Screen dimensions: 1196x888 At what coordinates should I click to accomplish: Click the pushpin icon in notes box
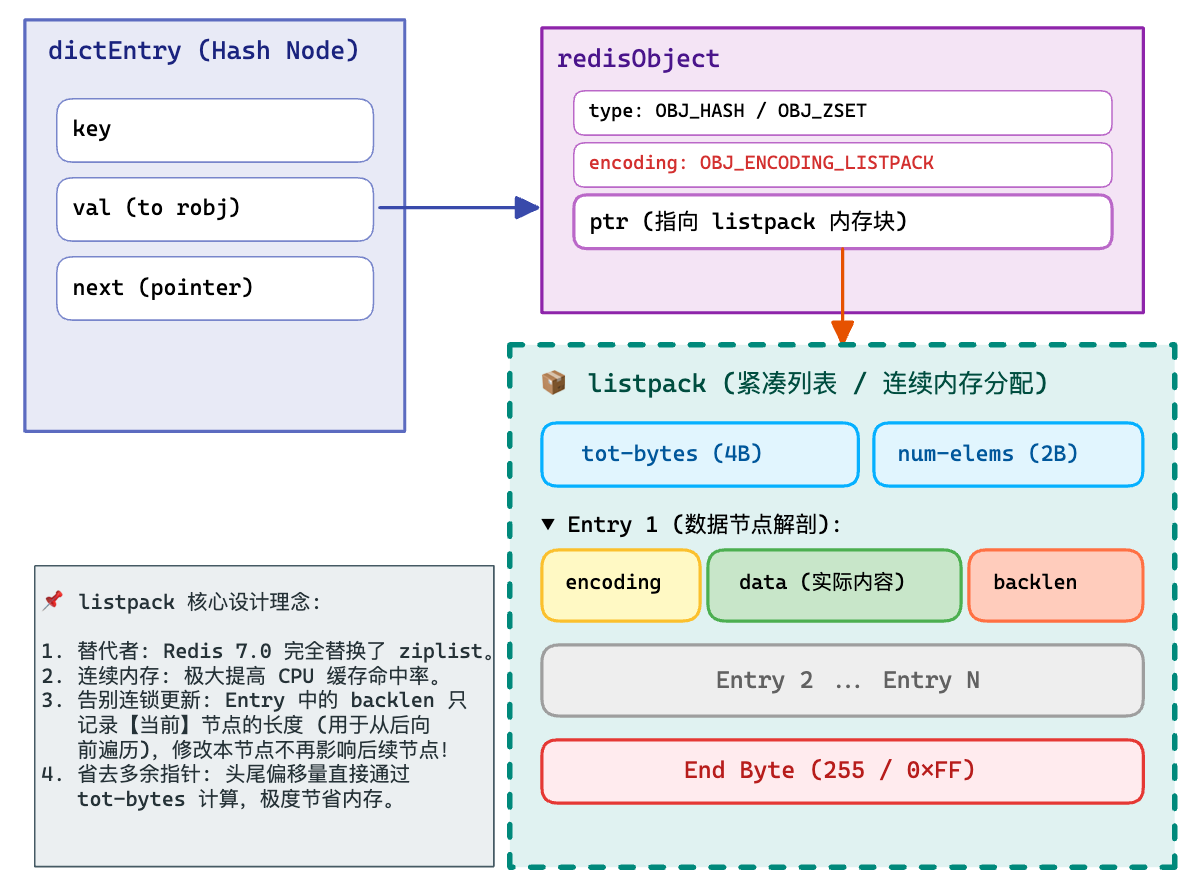click(54, 601)
